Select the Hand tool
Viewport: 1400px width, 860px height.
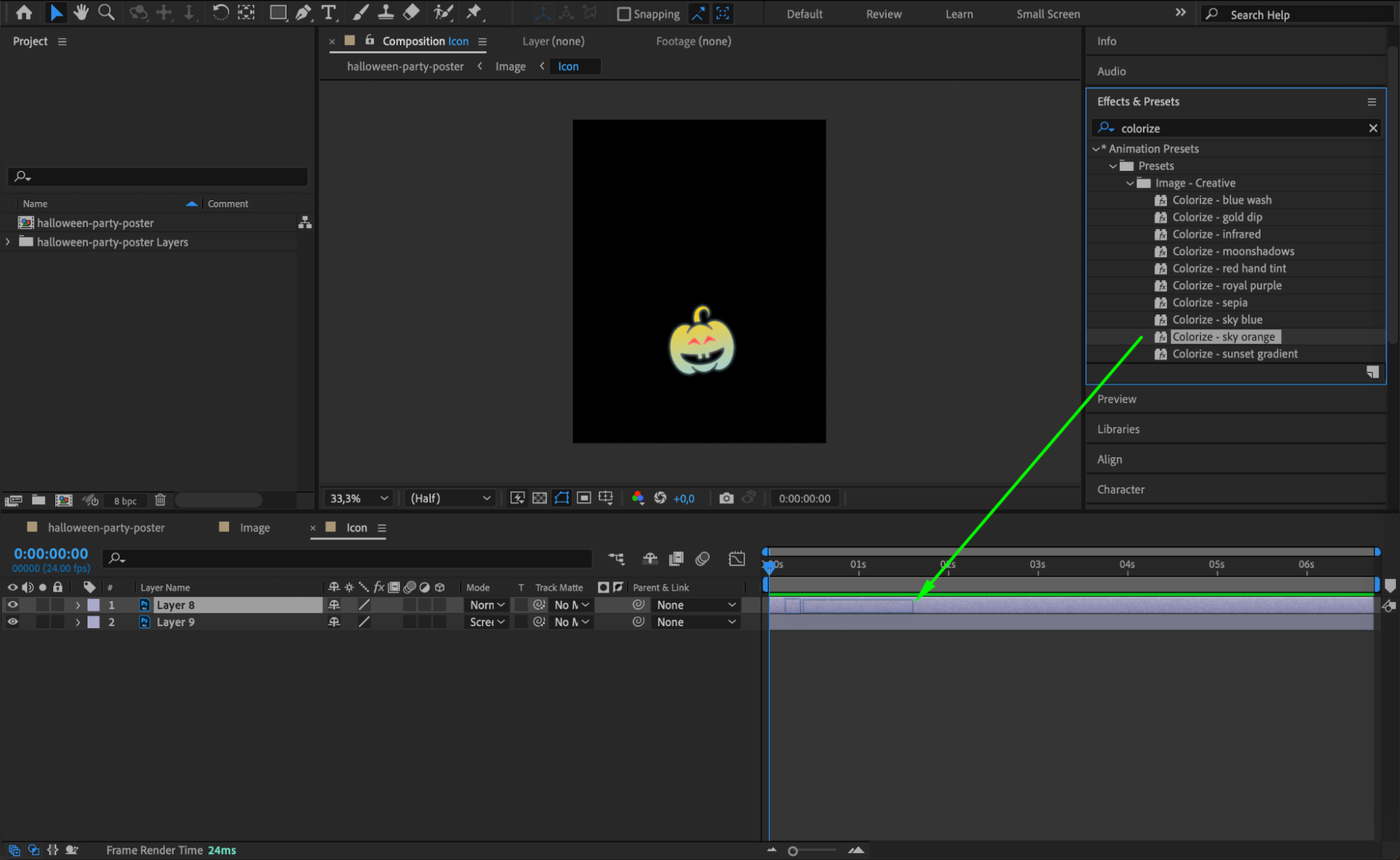81,12
